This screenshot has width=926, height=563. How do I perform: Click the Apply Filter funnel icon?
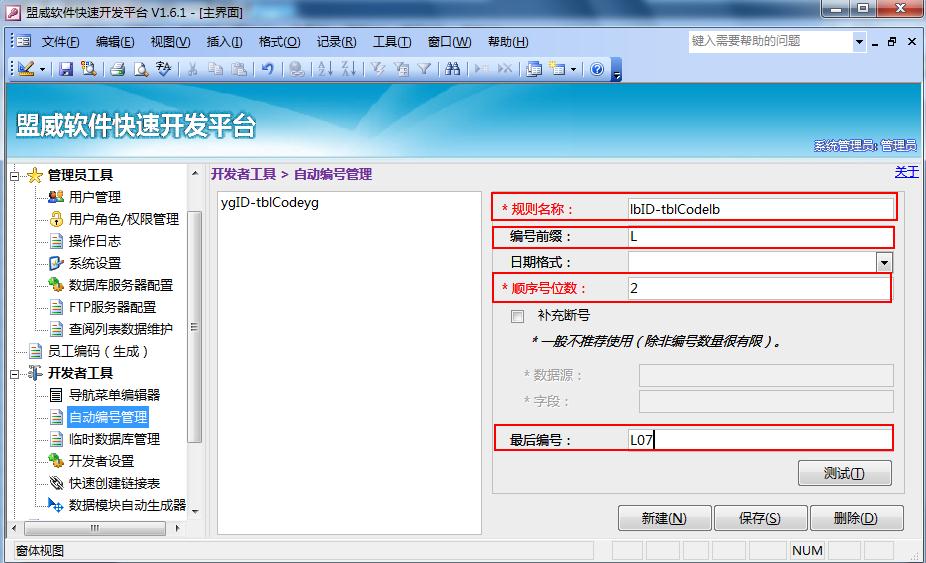pyautogui.click(x=424, y=69)
